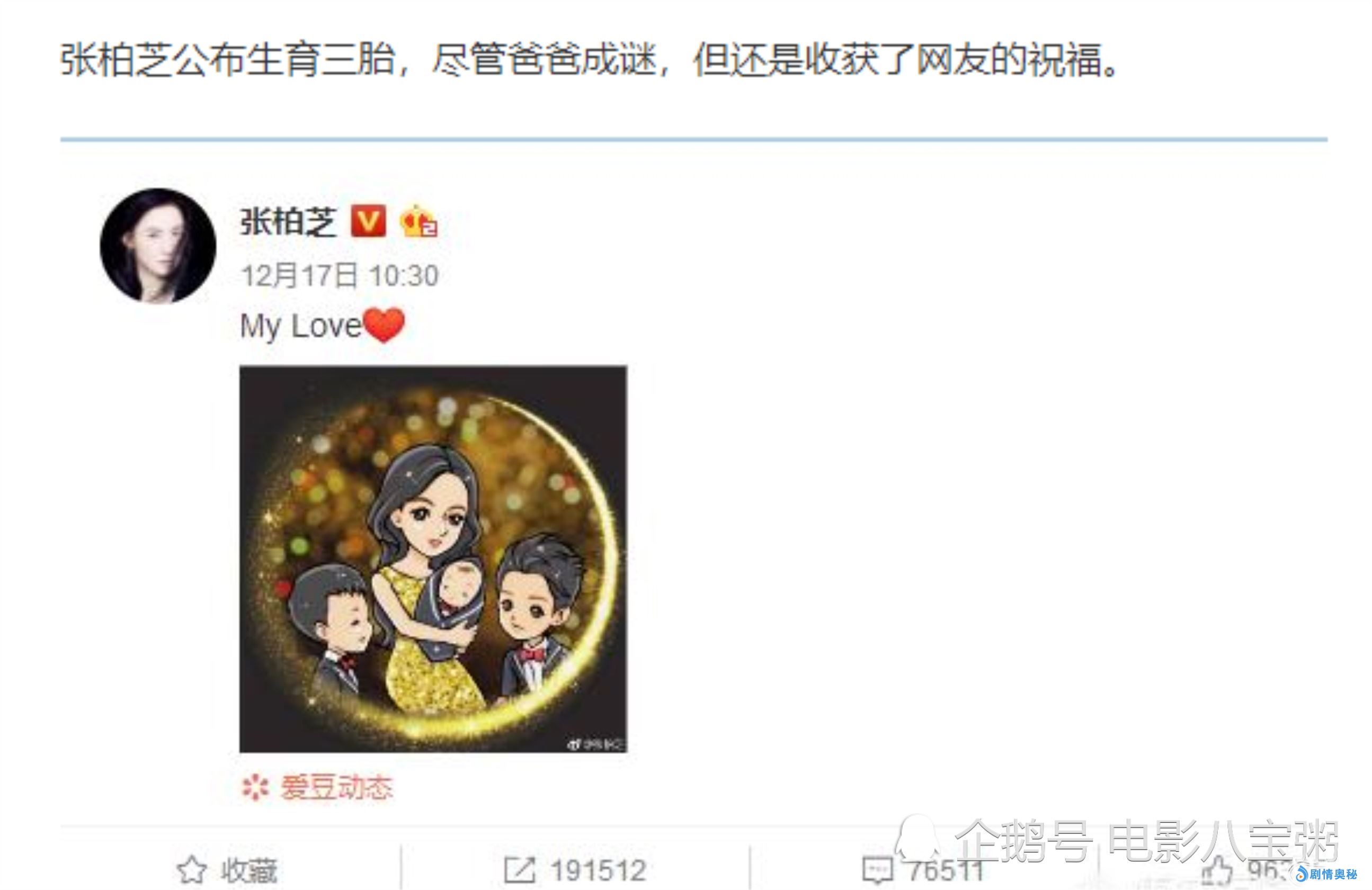Open the 爱豆动态 link
The width and height of the screenshot is (1372, 890).
pos(337,787)
